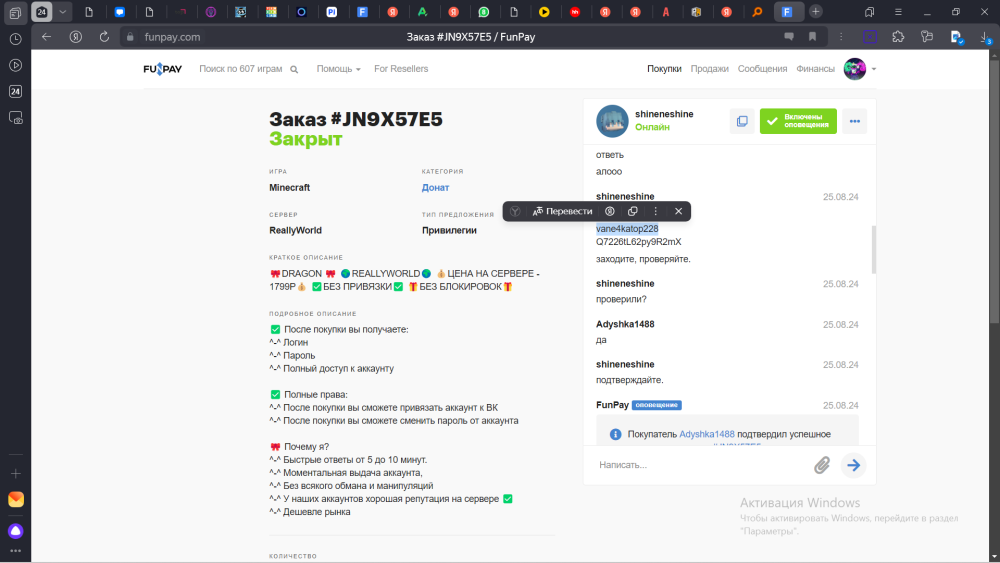Viewport: 1000px width, 563px height.
Task: Expand the profile avatar dropdown arrow
Action: point(874,69)
